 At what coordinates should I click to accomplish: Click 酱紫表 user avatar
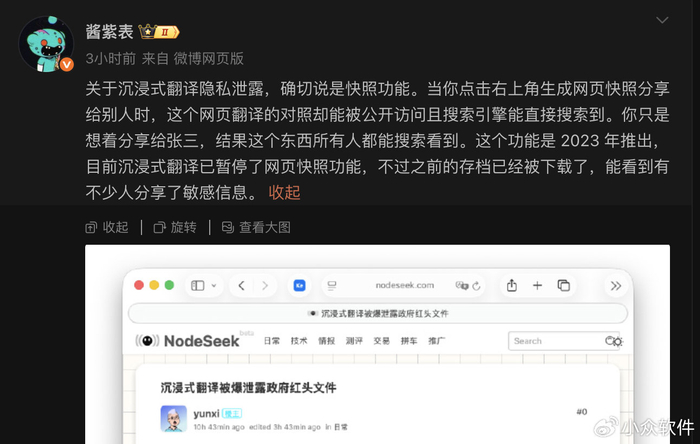46,44
